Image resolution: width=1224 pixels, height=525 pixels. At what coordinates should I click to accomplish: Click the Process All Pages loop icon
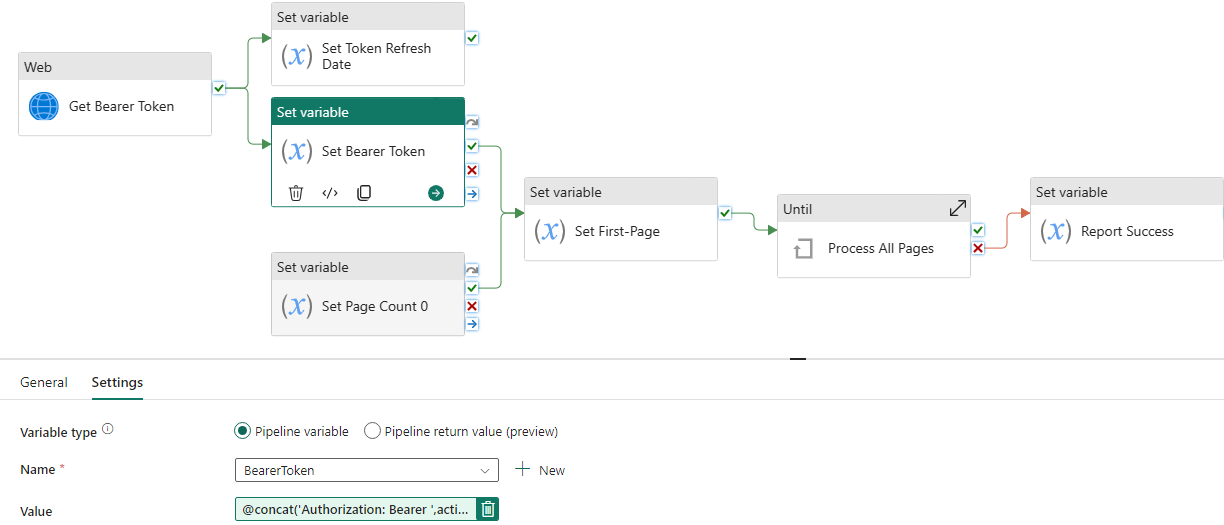(x=803, y=248)
